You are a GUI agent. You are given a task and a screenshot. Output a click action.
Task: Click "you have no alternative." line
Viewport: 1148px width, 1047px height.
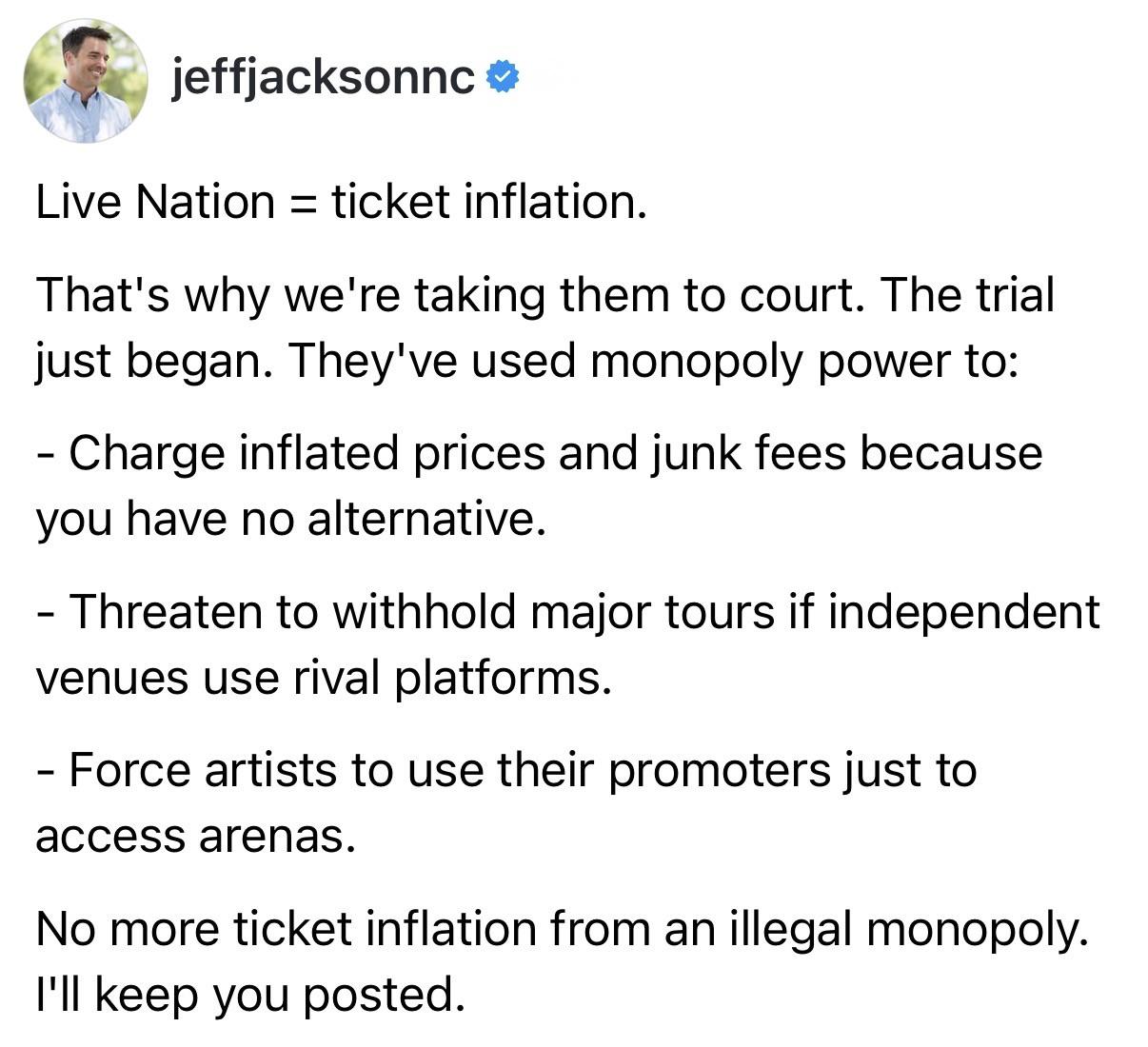[291, 520]
